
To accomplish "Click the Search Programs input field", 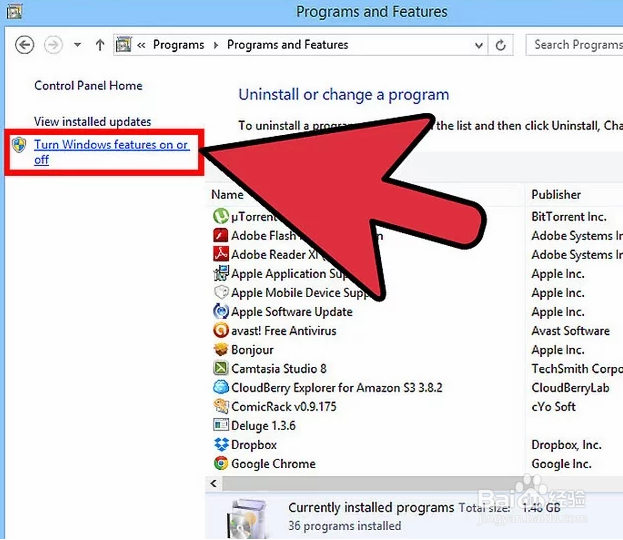I will point(575,45).
